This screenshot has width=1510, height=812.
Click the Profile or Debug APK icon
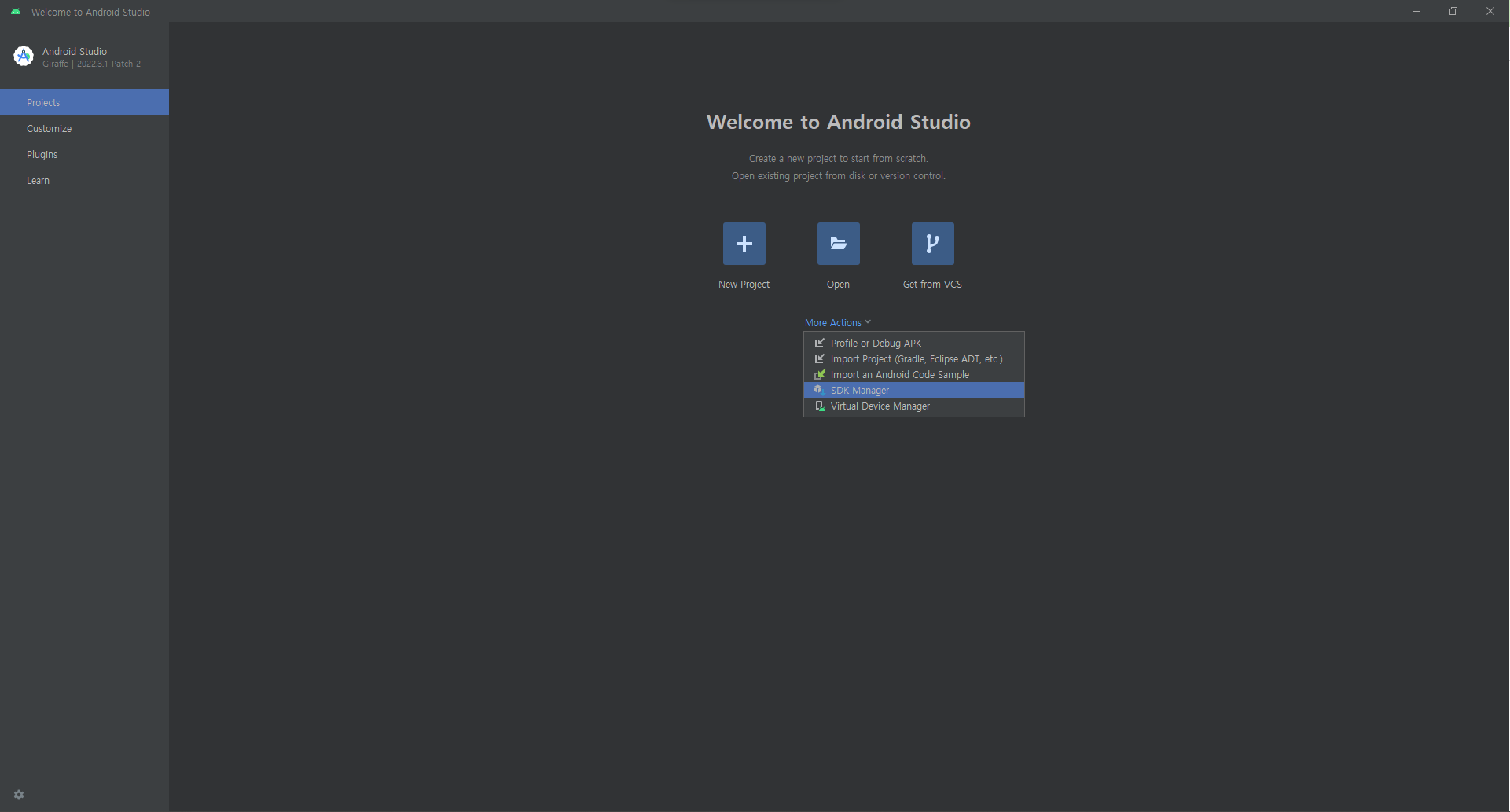click(819, 343)
